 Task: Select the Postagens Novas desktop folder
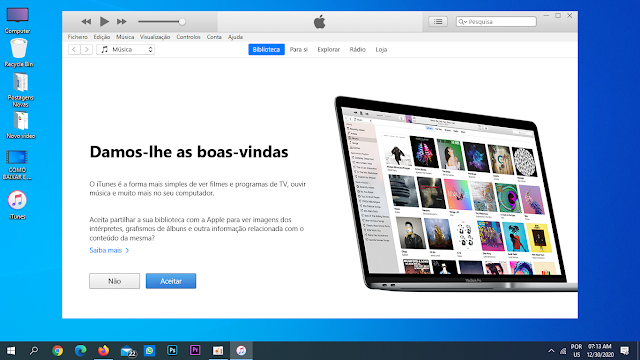point(20,90)
